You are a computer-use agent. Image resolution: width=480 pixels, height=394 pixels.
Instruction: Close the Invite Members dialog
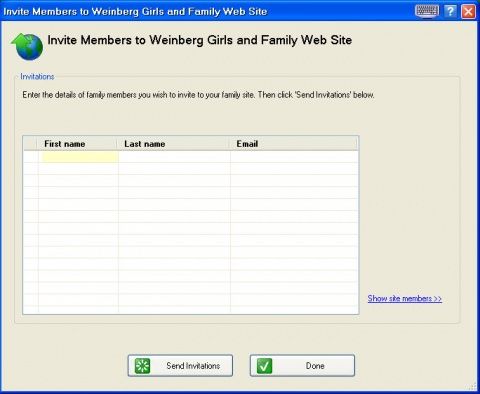click(x=468, y=11)
